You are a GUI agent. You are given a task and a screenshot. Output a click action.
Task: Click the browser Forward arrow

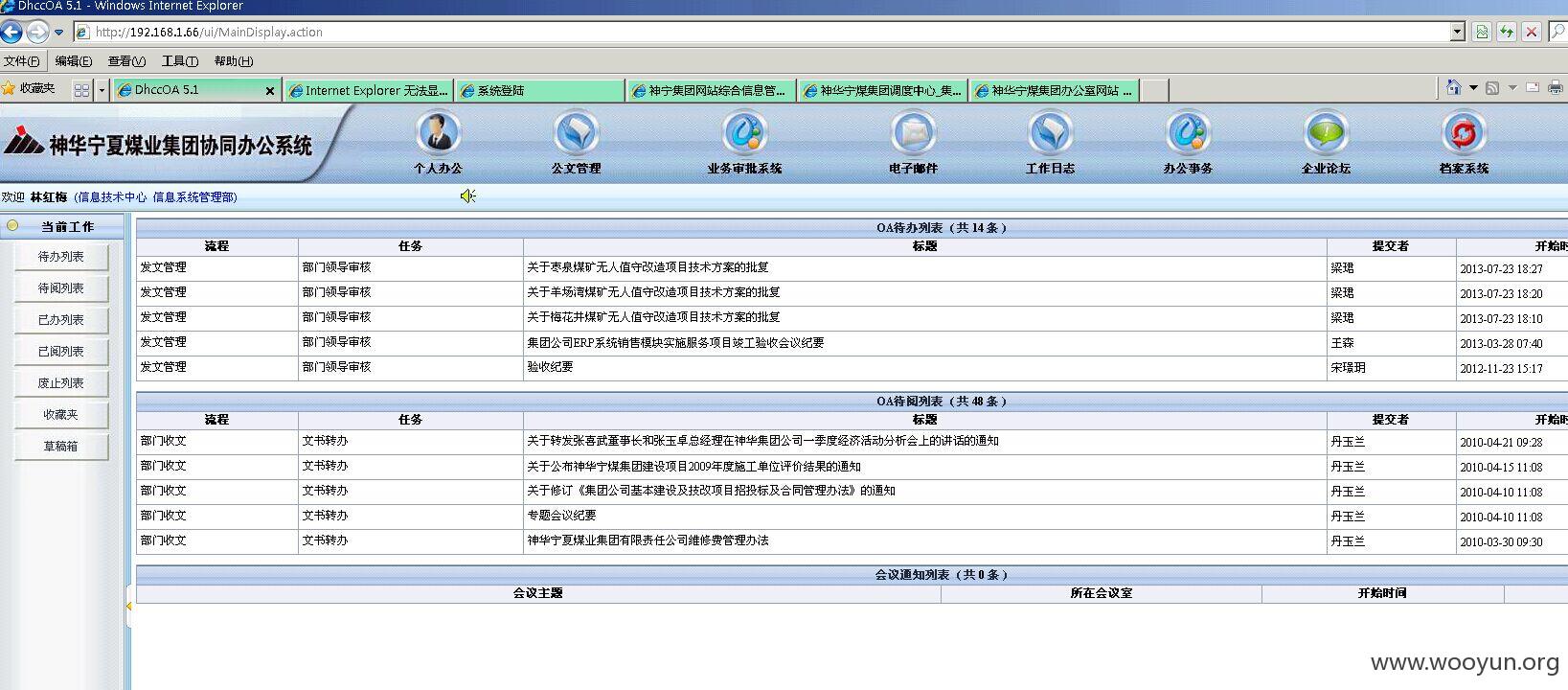36,32
